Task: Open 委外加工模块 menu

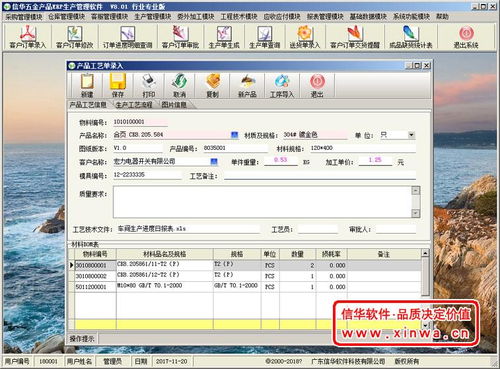Action: (x=196, y=16)
